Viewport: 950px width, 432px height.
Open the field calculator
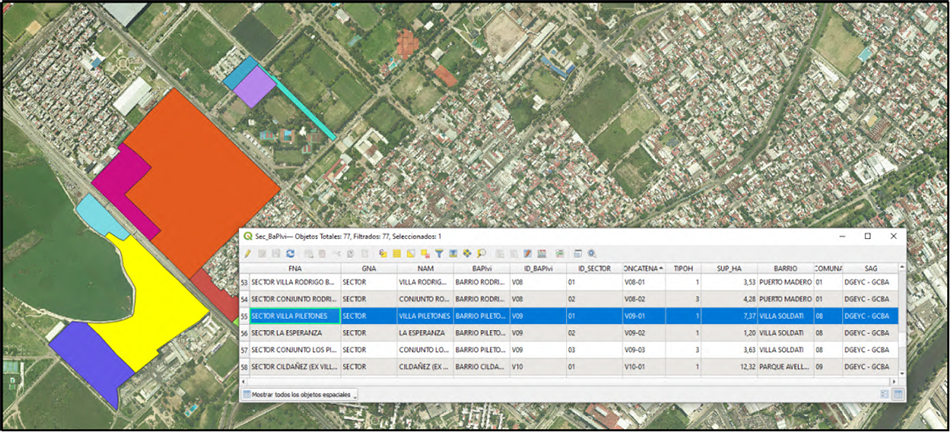tap(527, 254)
